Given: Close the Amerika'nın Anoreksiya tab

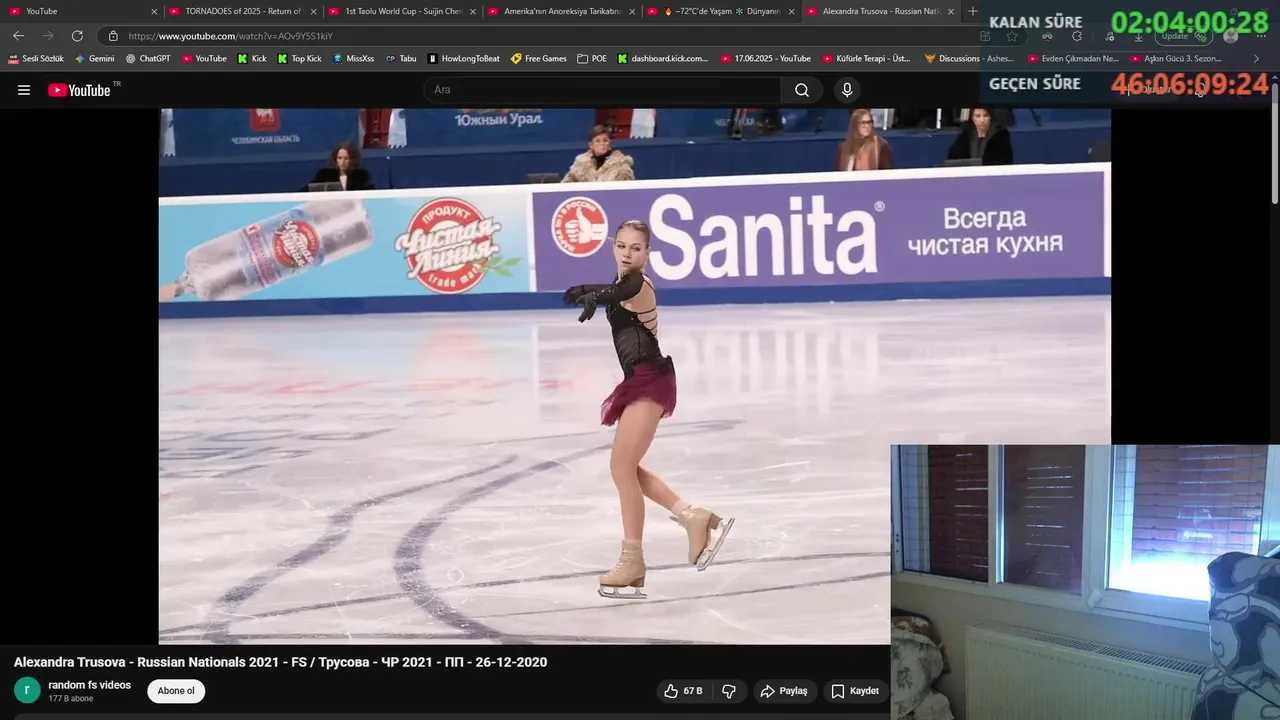Looking at the screenshot, I should [632, 12].
